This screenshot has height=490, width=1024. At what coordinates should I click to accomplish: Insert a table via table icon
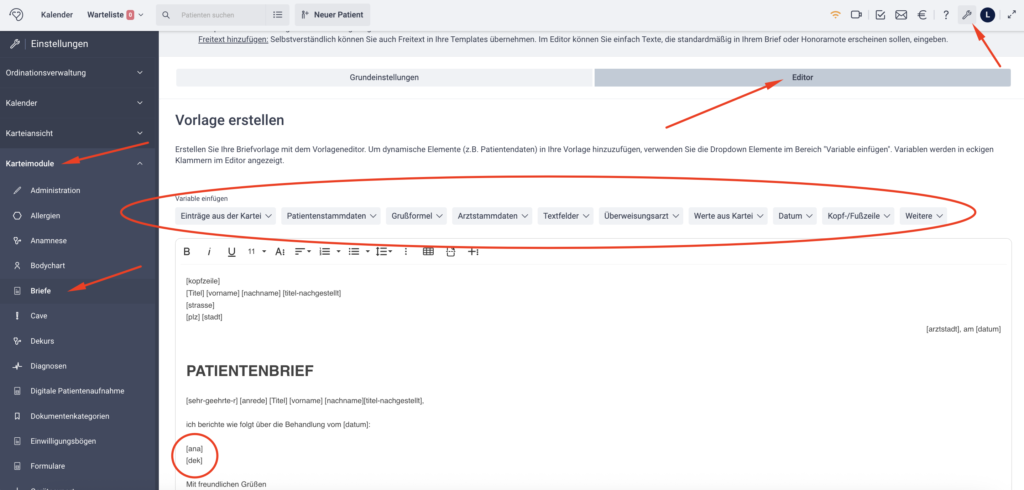428,252
